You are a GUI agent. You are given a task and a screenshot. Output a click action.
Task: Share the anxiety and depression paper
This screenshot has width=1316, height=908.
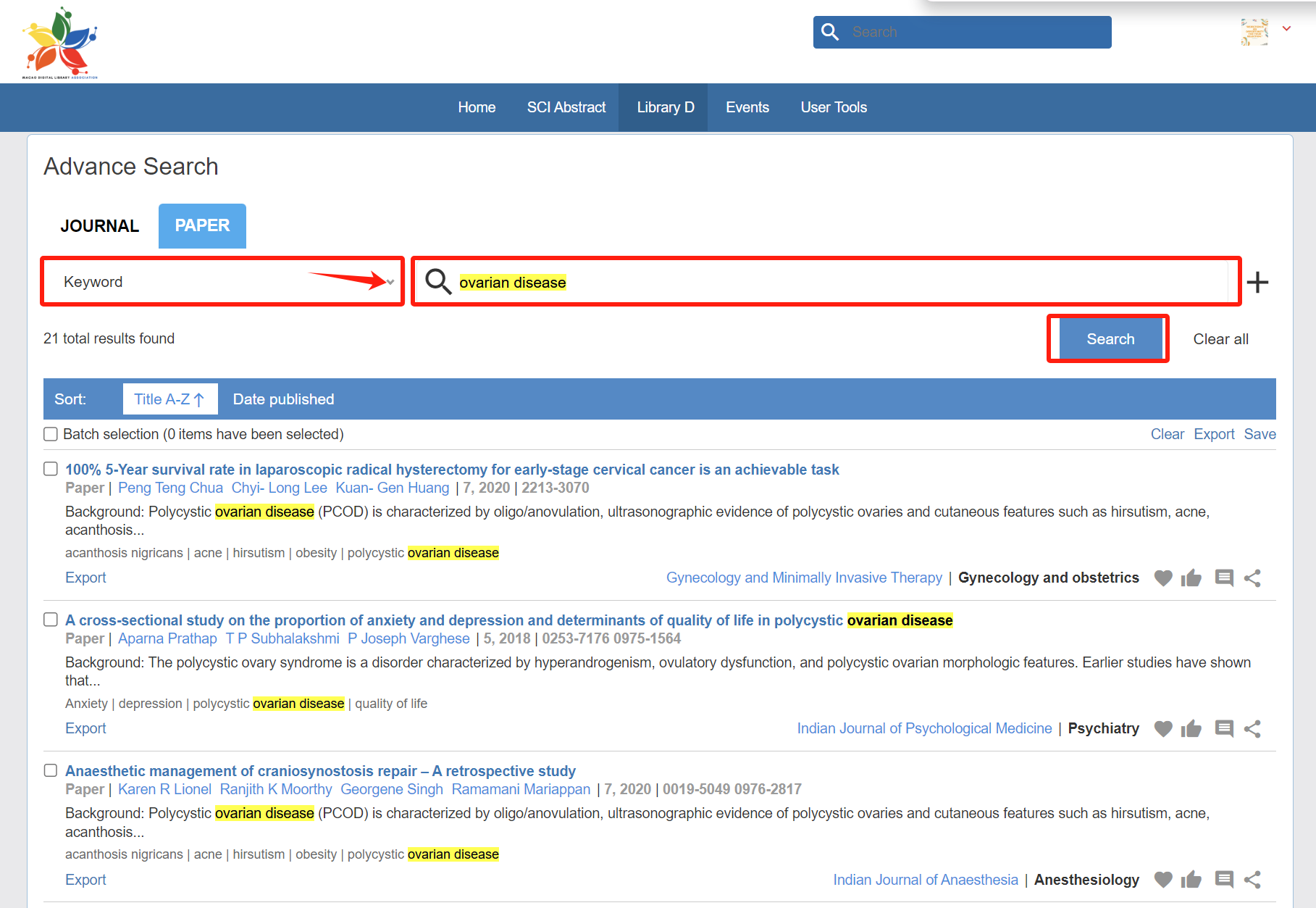coord(1252,729)
